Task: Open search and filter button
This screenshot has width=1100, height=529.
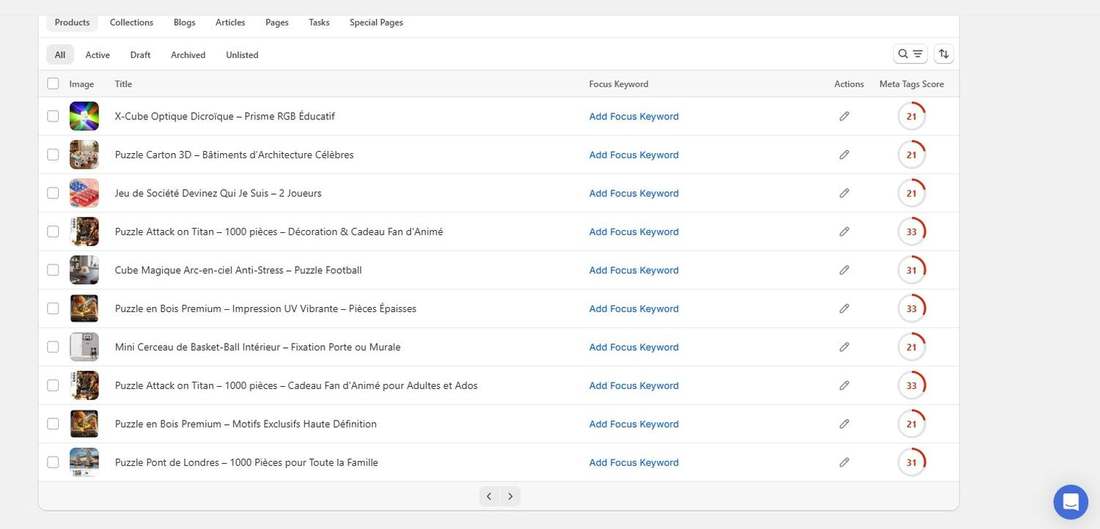Action: point(910,54)
